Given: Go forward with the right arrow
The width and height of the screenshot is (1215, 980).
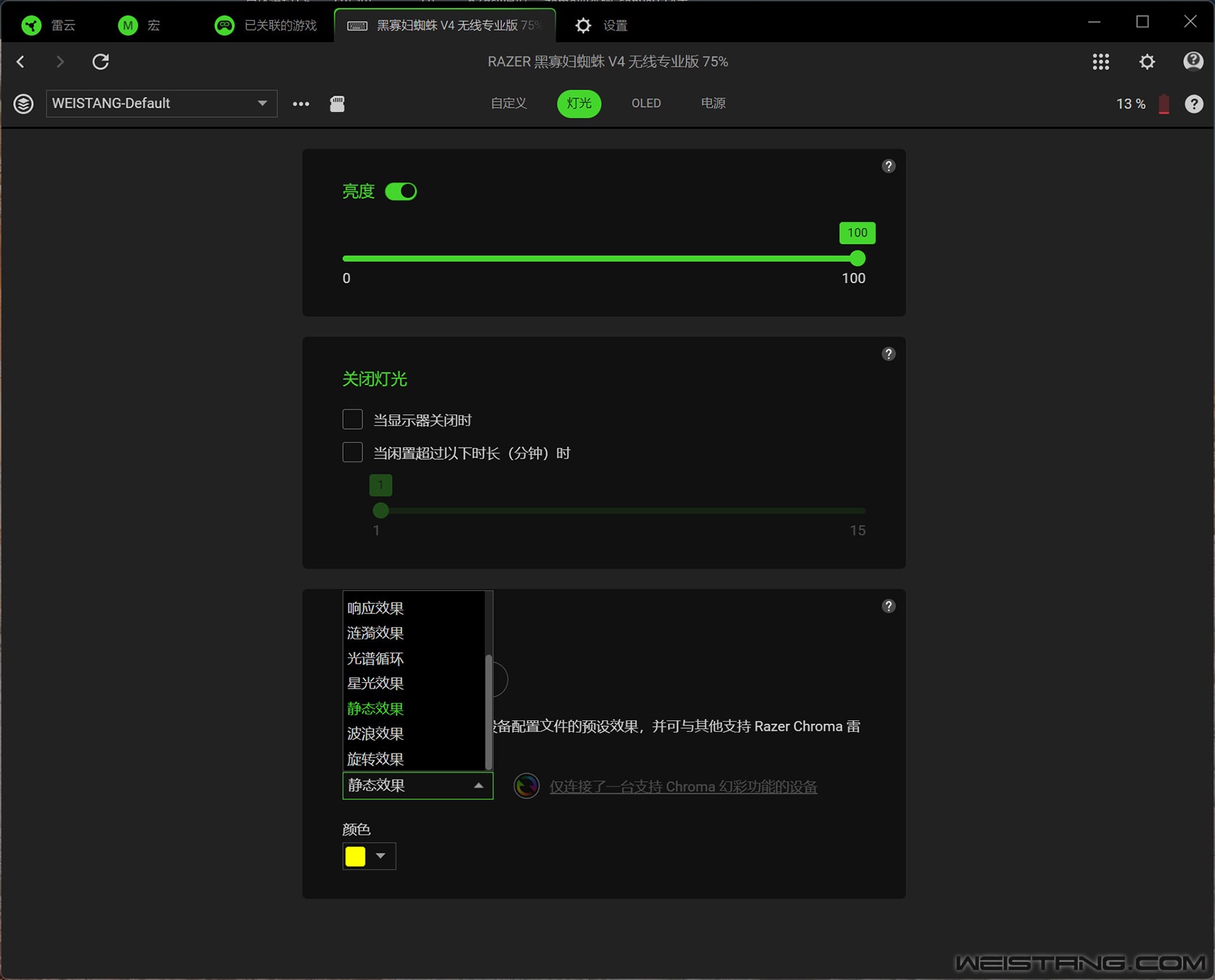Looking at the screenshot, I should (60, 62).
